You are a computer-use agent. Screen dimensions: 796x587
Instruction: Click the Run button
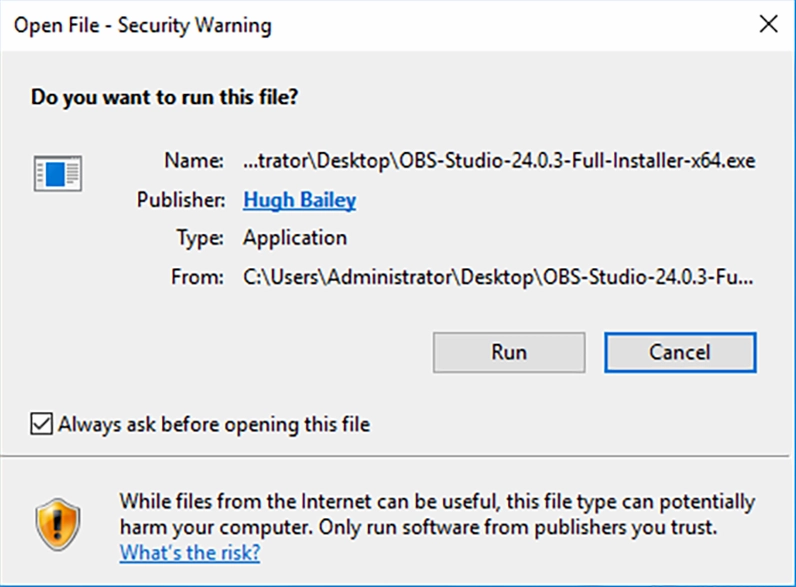click(508, 352)
